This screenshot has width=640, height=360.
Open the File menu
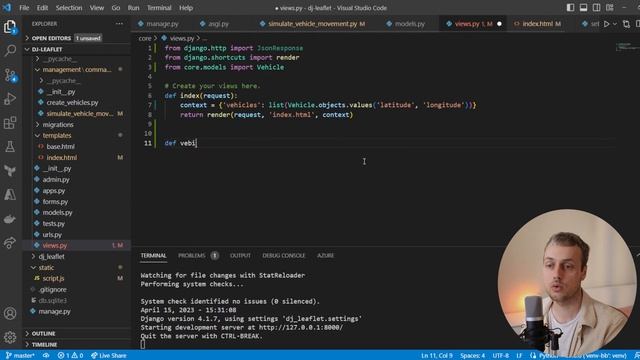tap(24, 8)
